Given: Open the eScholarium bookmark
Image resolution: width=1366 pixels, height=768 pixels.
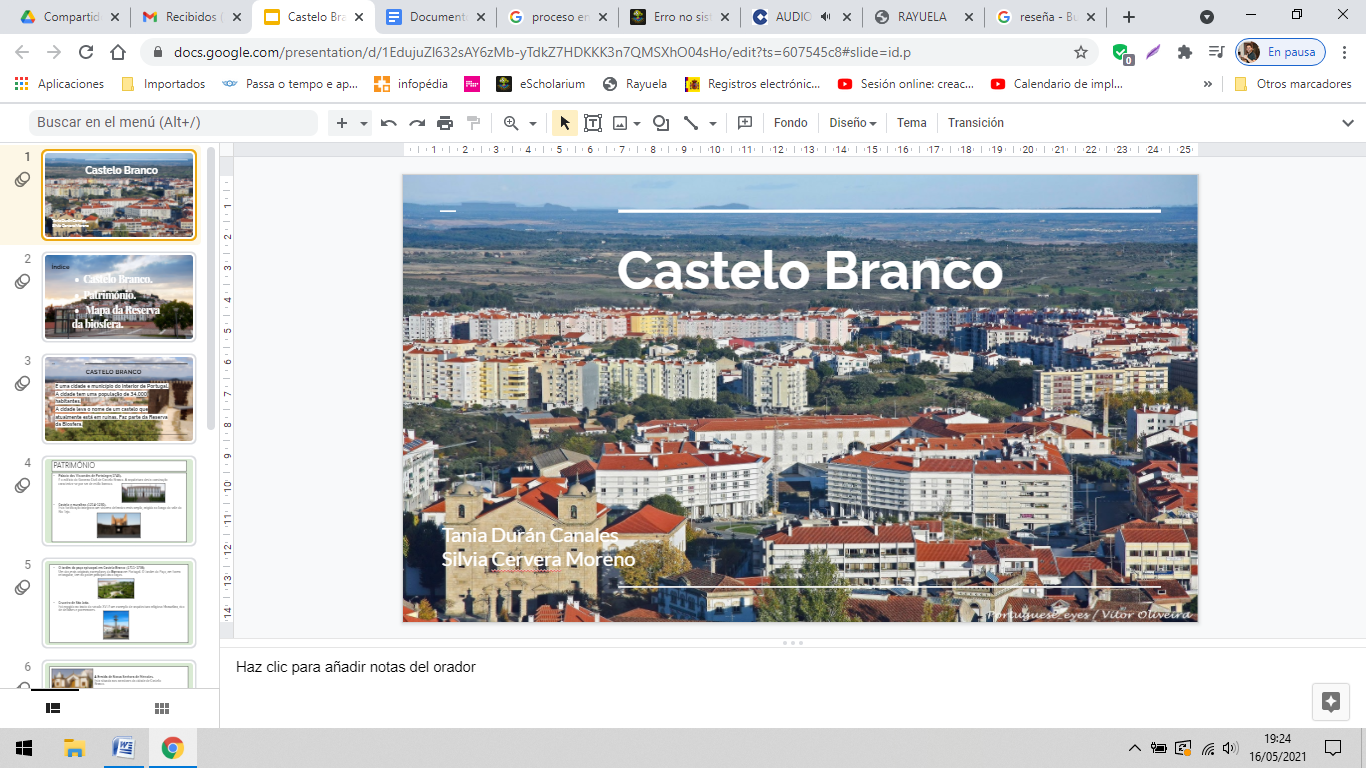Looking at the screenshot, I should pos(541,84).
